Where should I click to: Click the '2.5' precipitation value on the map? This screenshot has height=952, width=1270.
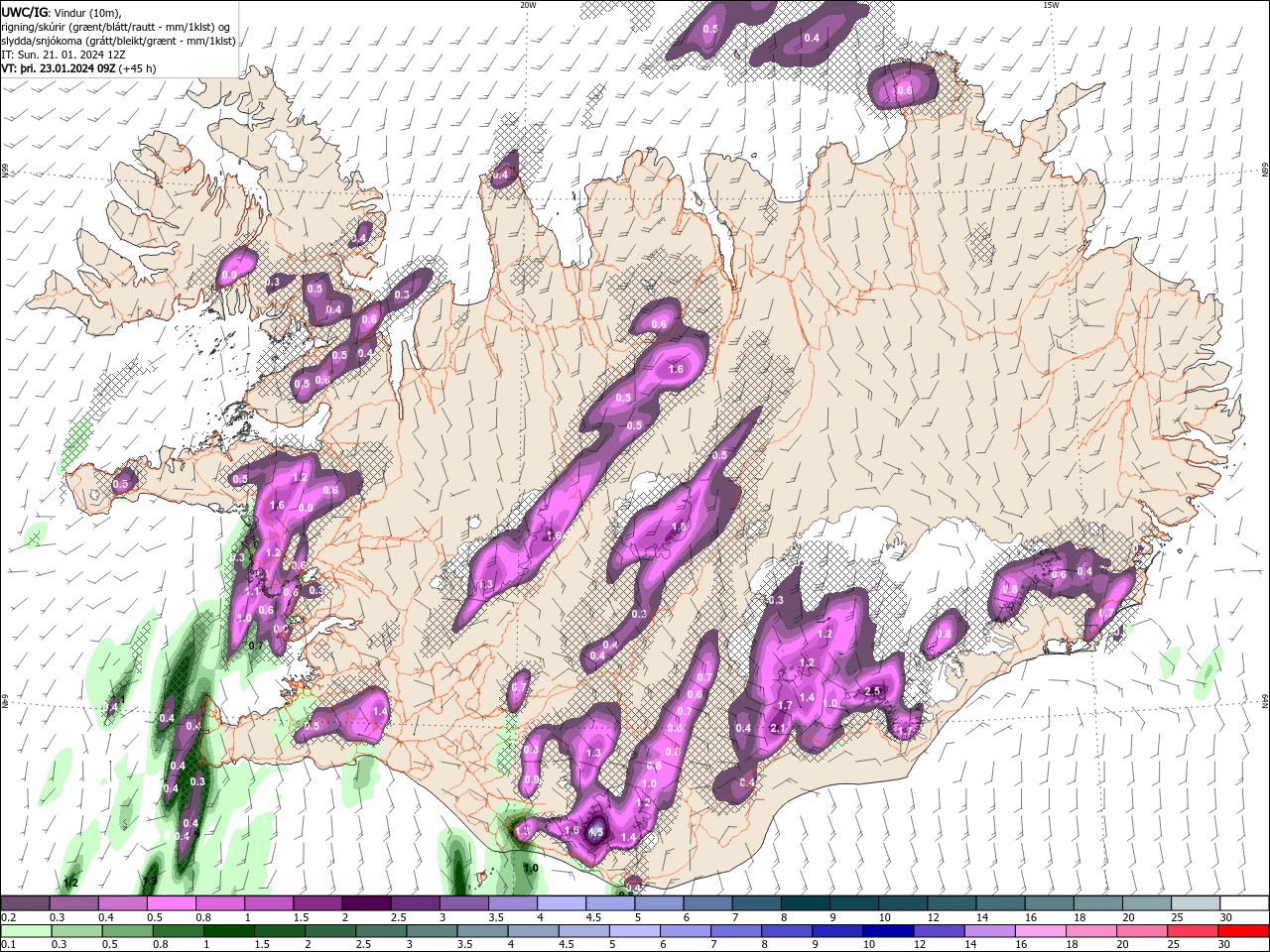873,691
